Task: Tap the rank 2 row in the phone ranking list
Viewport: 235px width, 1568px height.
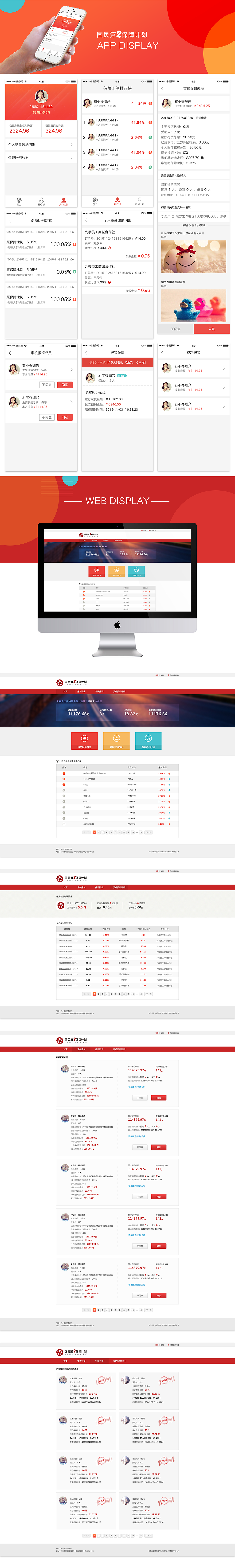Action: [x=117, y=138]
